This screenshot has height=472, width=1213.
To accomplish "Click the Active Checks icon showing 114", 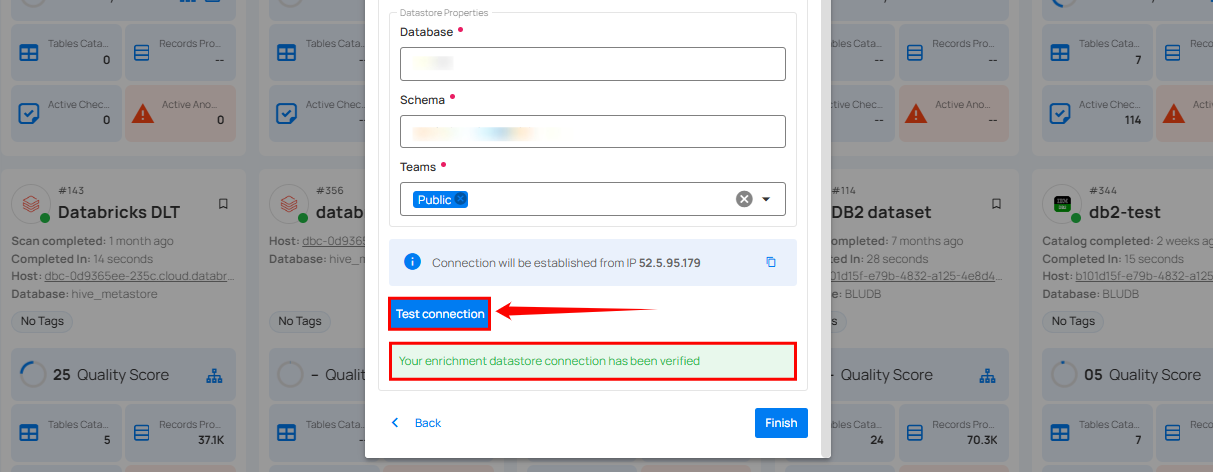I will coord(1059,113).
